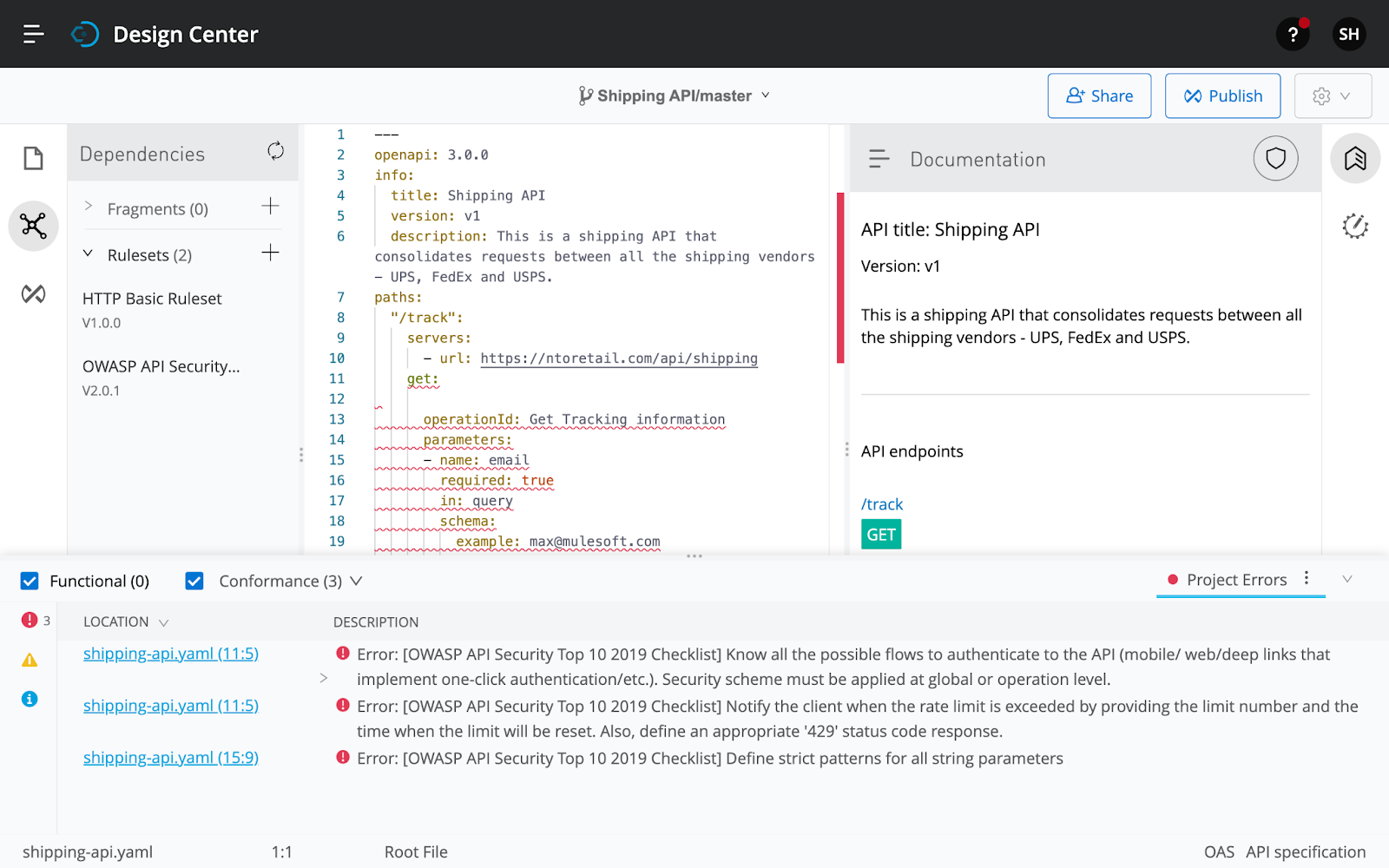Uncheck the Conformance (3) checkbox
The height and width of the screenshot is (868, 1389).
point(194,581)
